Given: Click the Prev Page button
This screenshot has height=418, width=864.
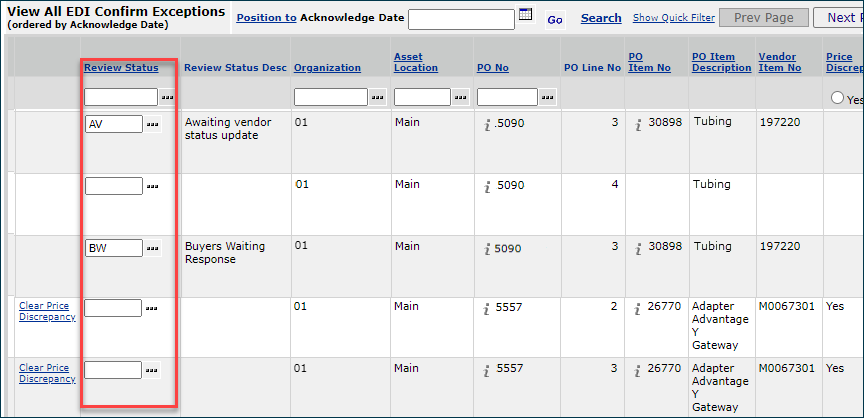Looking at the screenshot, I should [763, 18].
